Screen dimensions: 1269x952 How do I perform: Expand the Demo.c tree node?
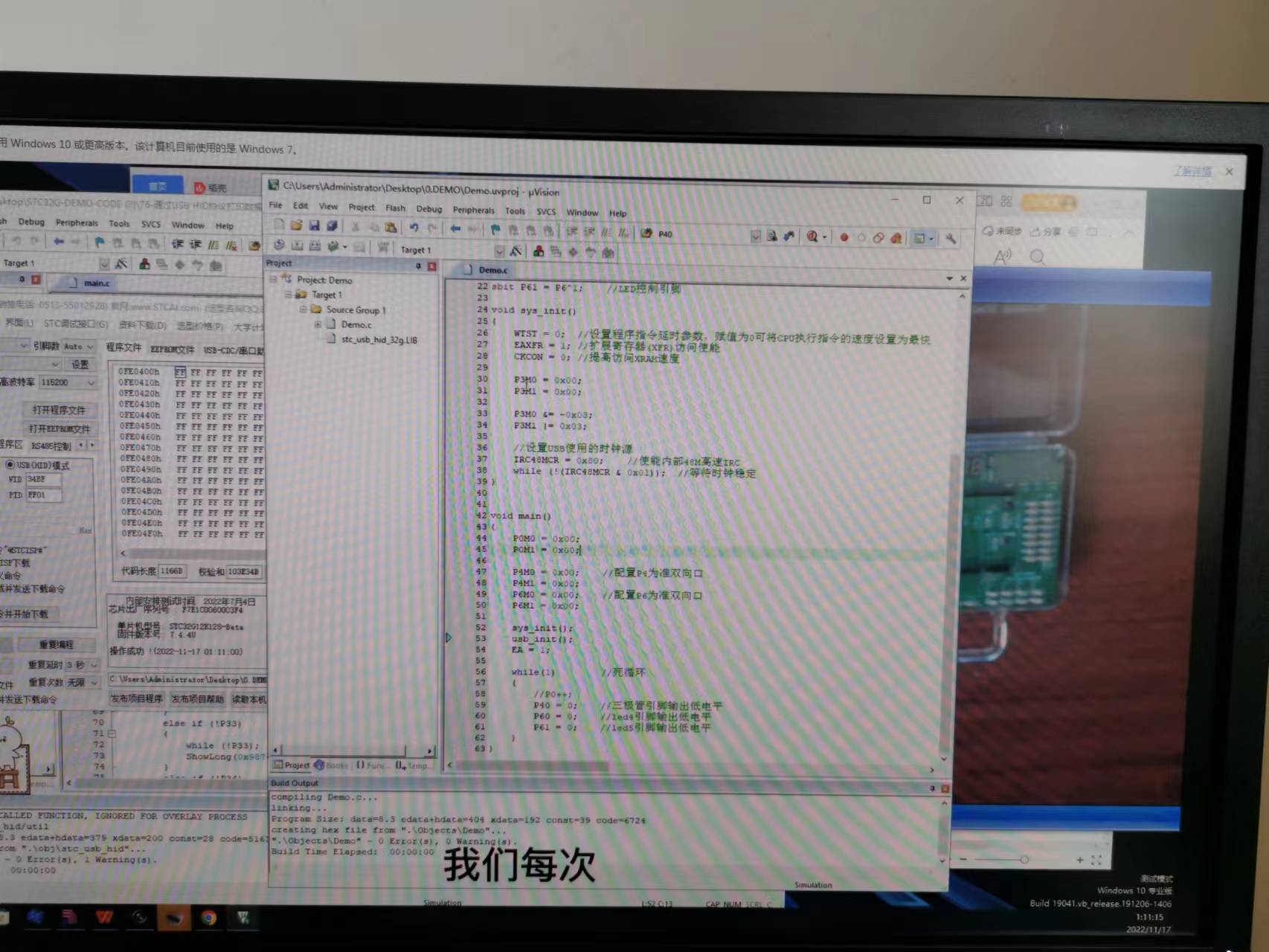click(318, 324)
